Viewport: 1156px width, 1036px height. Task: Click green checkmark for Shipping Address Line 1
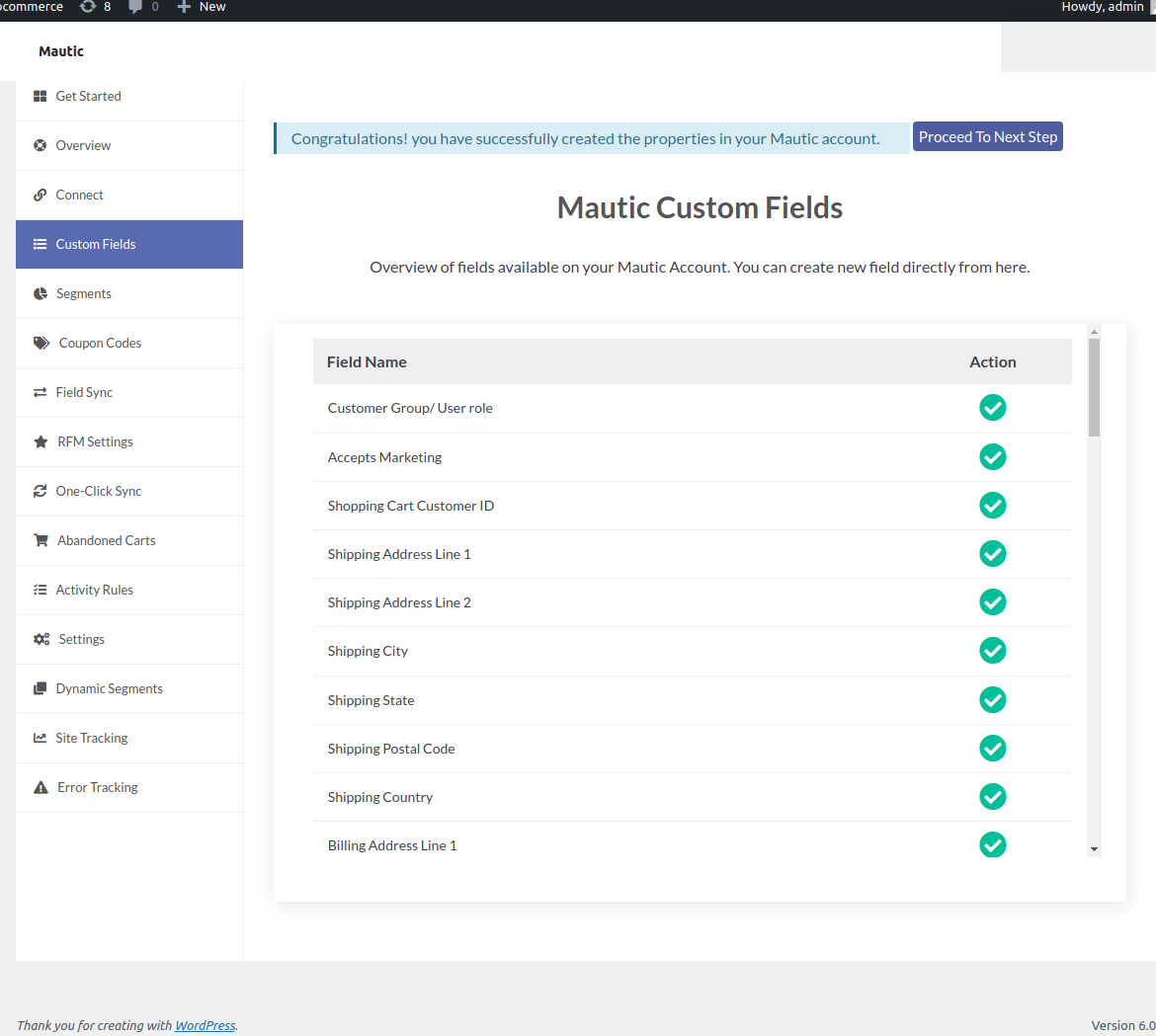[992, 554]
